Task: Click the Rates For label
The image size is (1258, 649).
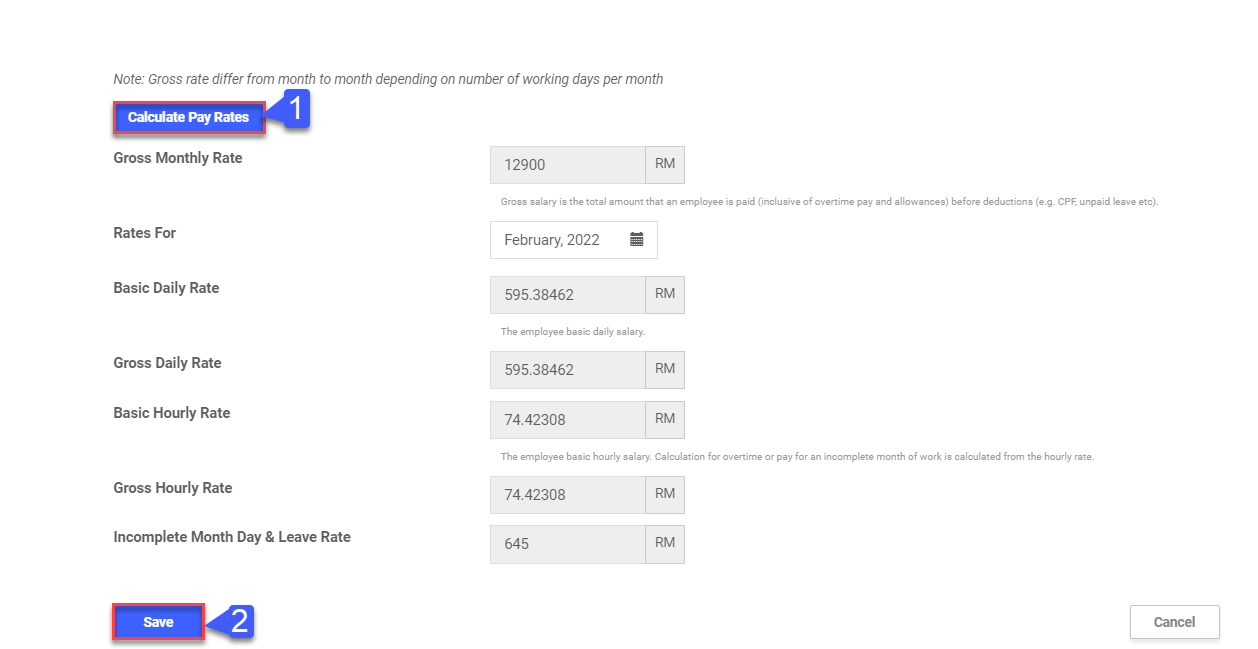Action: [x=145, y=233]
